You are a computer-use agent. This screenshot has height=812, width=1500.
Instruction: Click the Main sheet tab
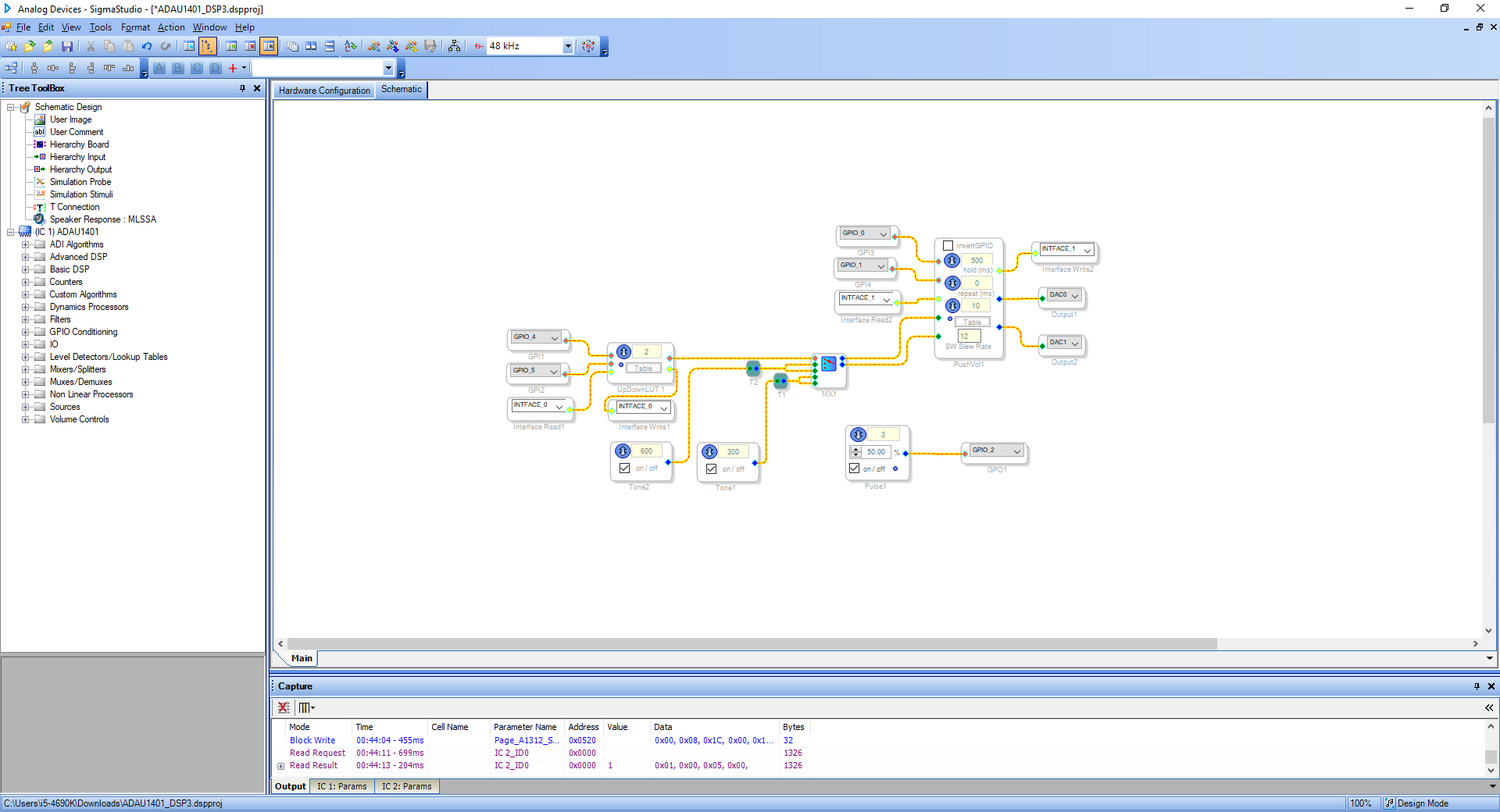click(302, 658)
